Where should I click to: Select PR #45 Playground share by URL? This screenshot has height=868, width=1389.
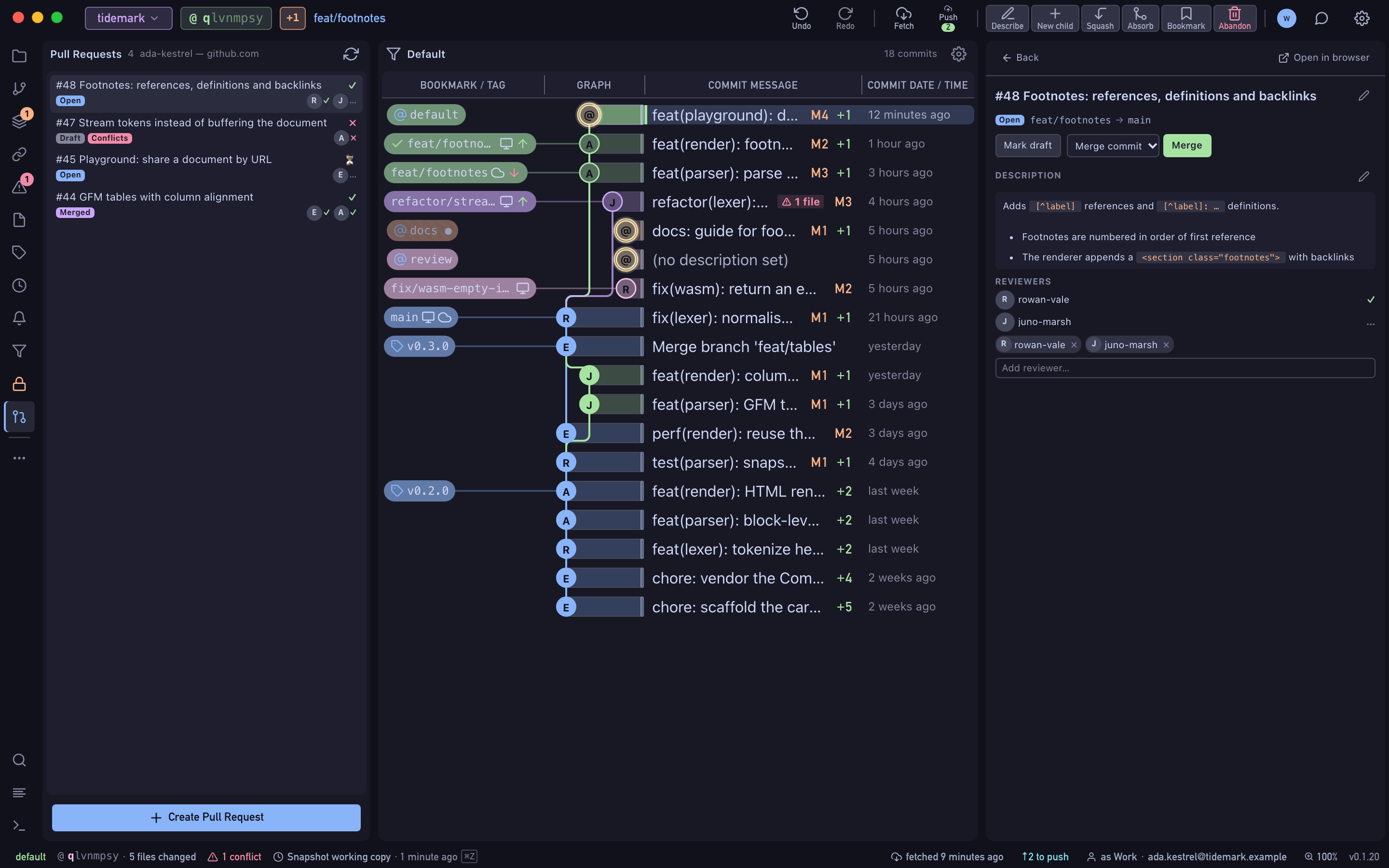206,167
